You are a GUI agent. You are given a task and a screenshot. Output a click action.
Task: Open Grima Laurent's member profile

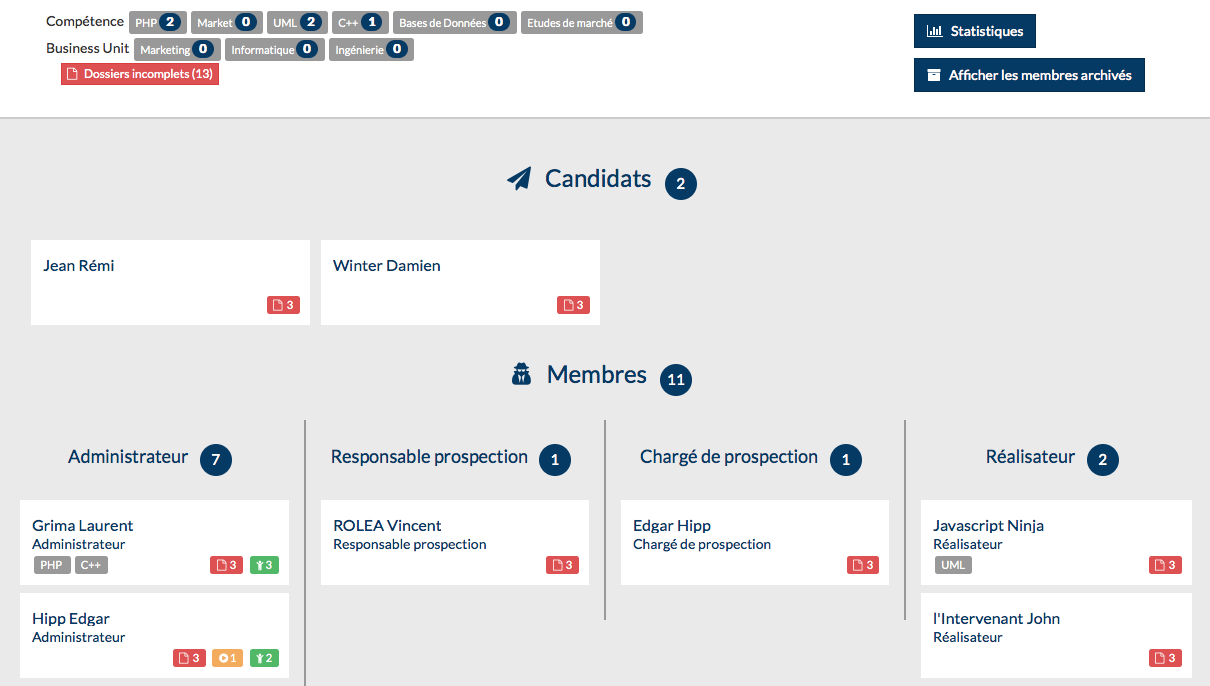(x=82, y=526)
